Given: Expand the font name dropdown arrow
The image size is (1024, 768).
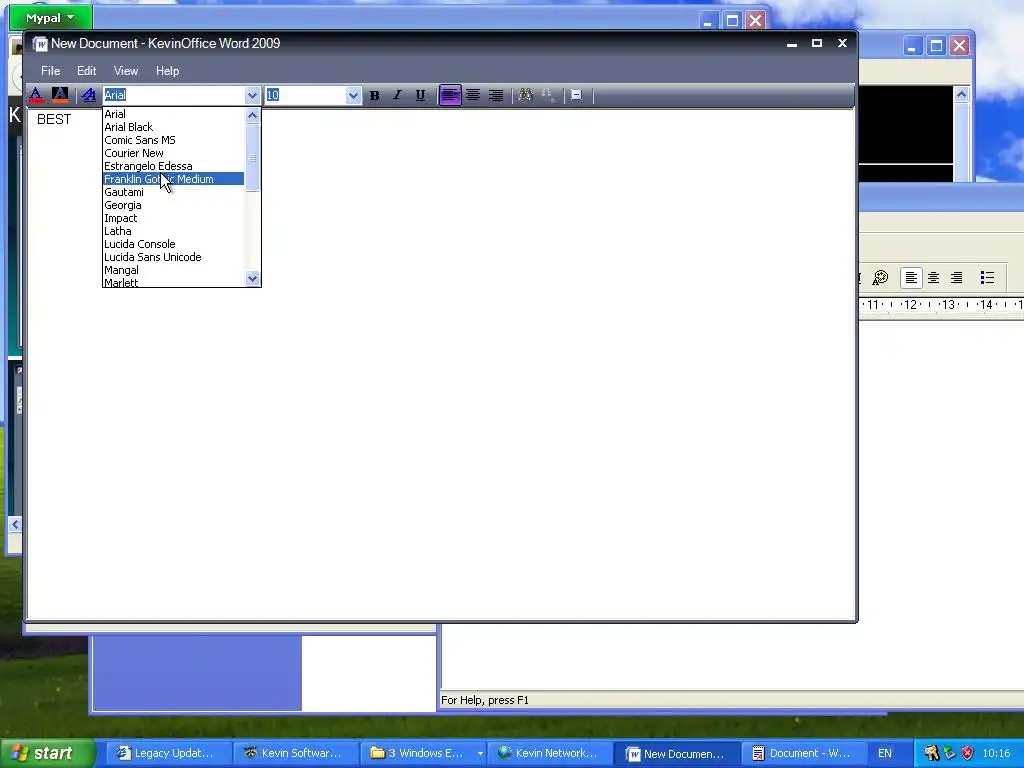Looking at the screenshot, I should point(252,95).
